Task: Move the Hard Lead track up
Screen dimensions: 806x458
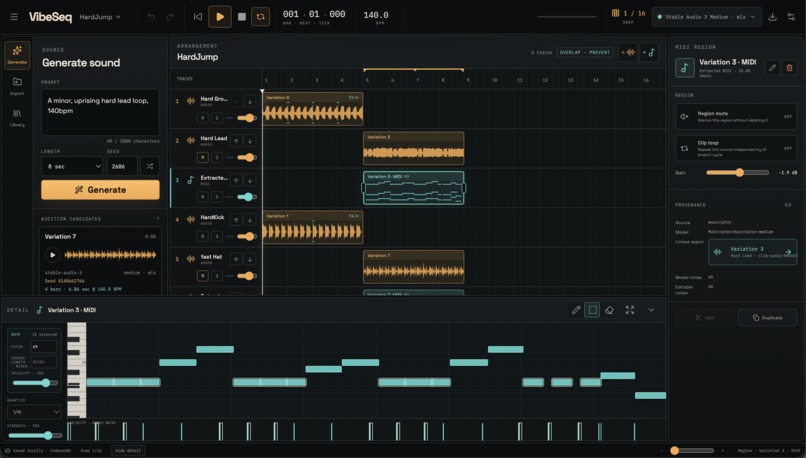Action: pos(236,141)
